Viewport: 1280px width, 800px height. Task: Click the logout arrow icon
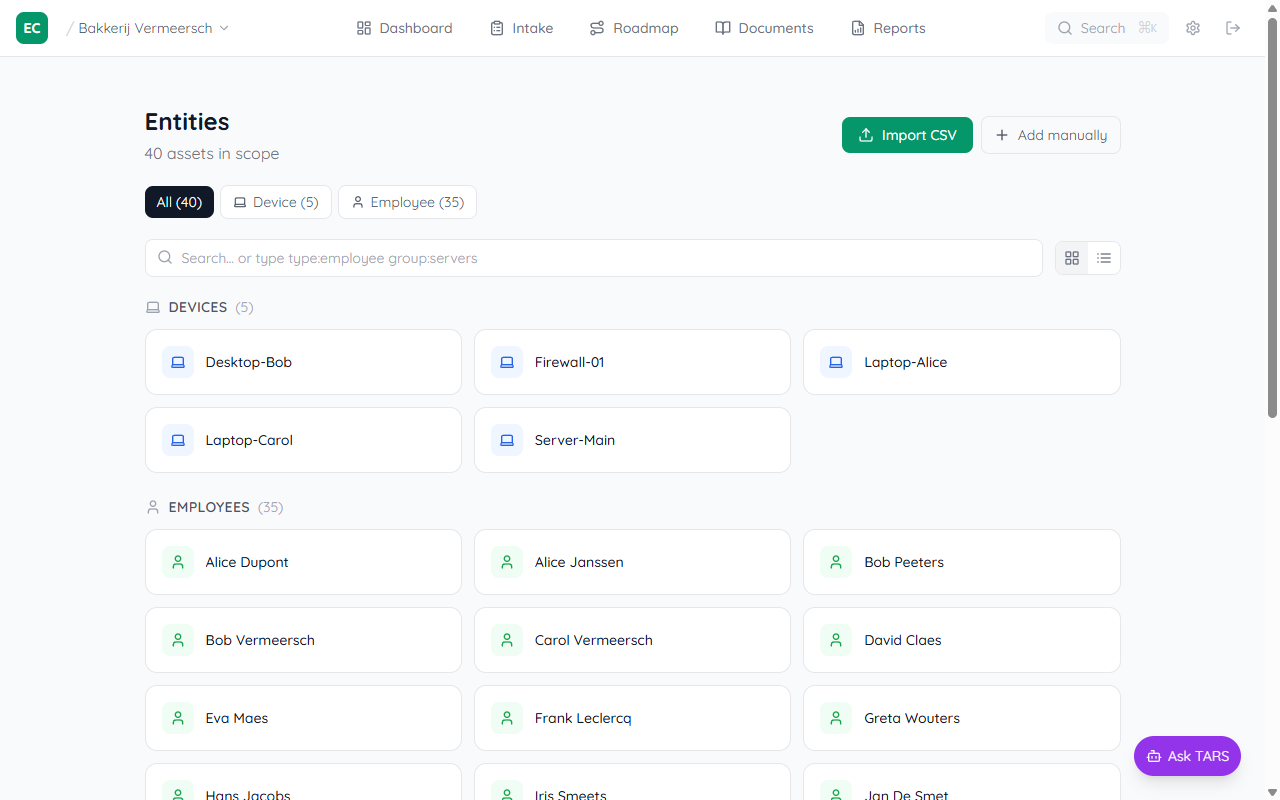tap(1233, 28)
